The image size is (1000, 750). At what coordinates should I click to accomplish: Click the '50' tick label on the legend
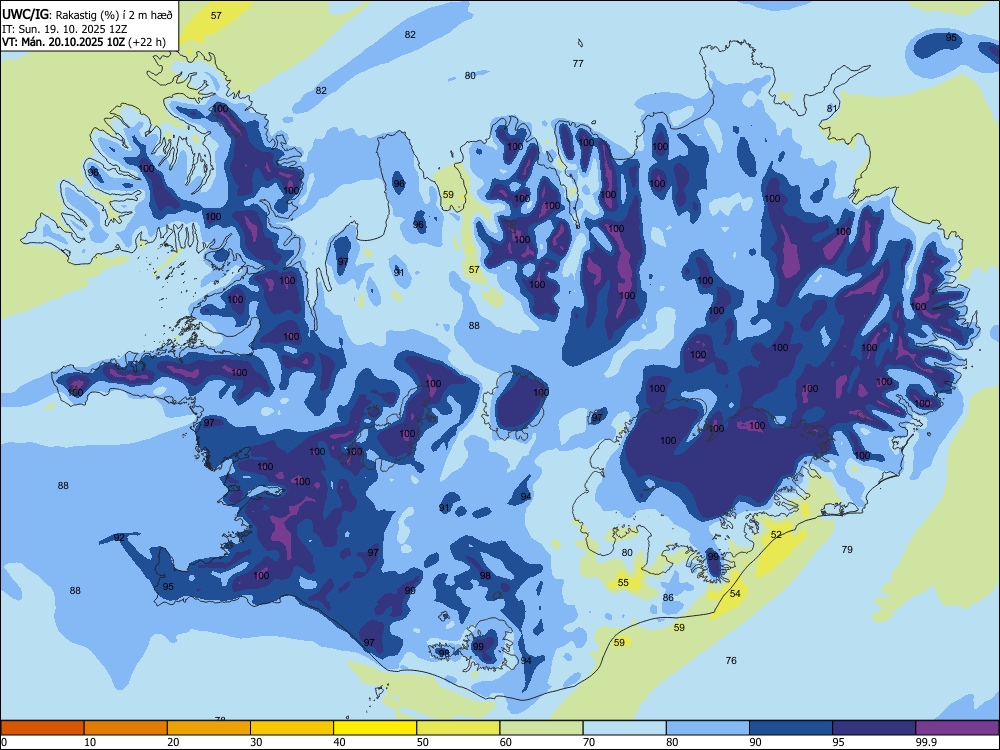(423, 742)
